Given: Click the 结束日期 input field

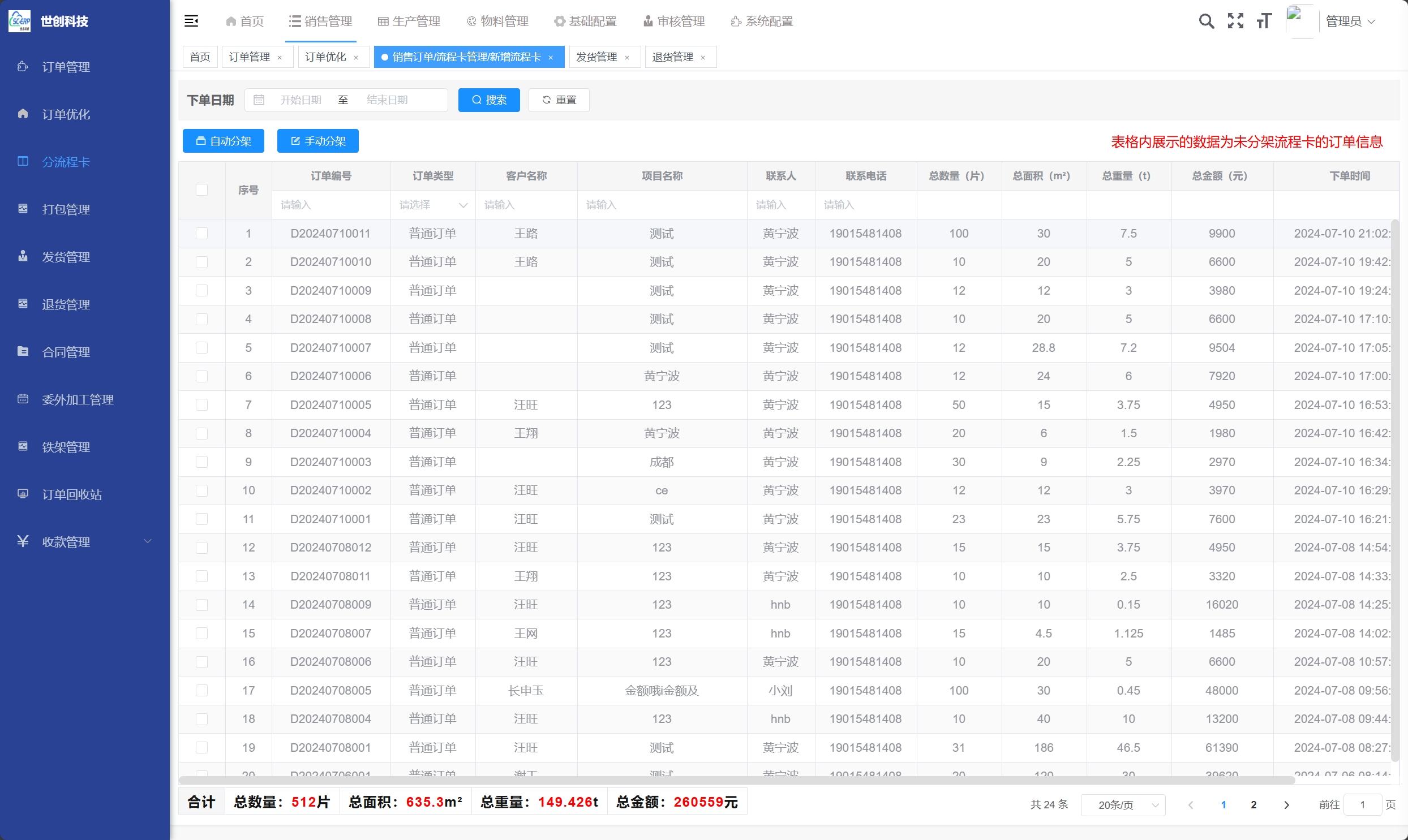Looking at the screenshot, I should pyautogui.click(x=387, y=100).
